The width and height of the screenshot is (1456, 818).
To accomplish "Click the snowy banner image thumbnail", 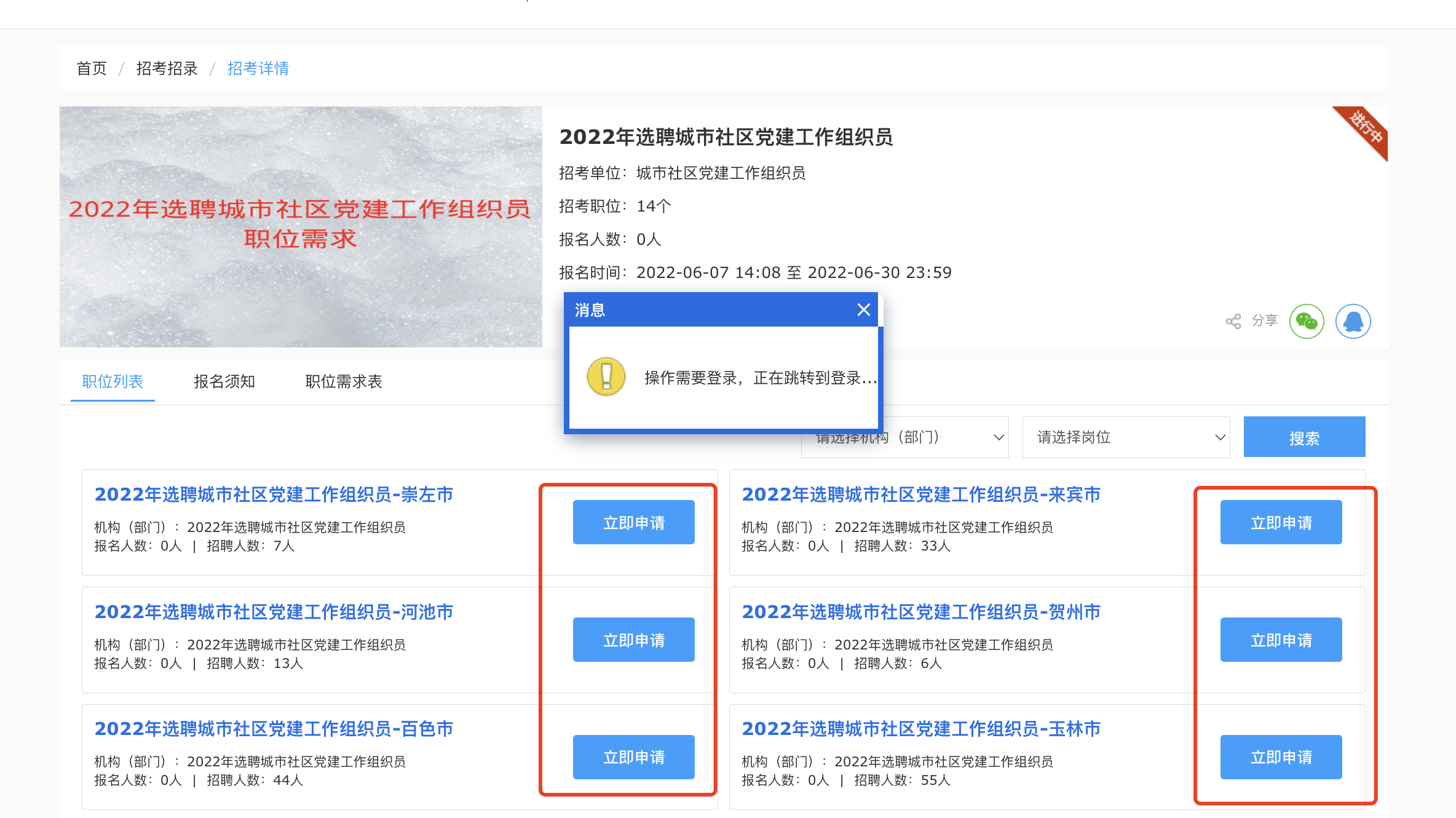I will [x=301, y=226].
